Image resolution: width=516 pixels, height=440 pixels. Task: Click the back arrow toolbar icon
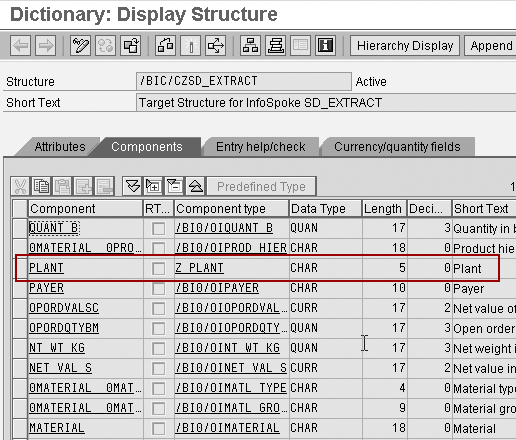click(x=21, y=45)
